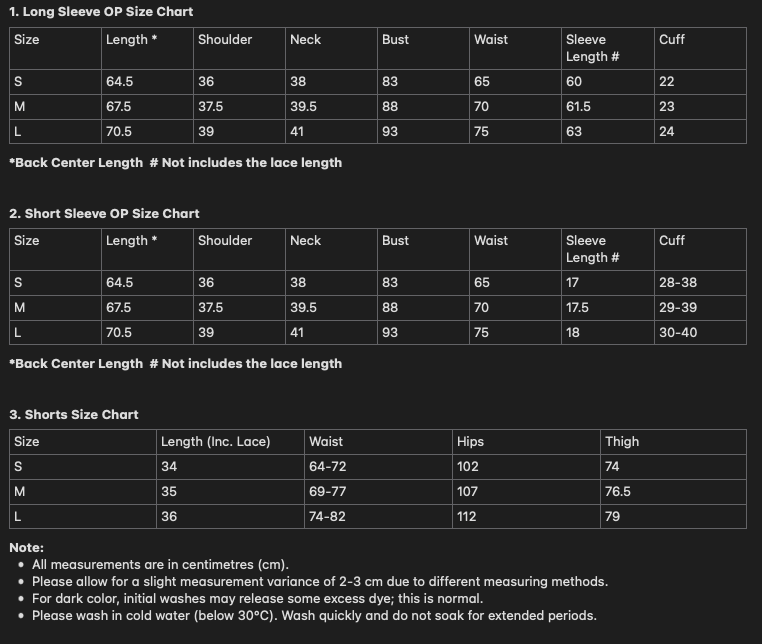This screenshot has height=644, width=762.
Task: Select the Cuff value 24 in Long Sleeve chart
Action: point(666,131)
